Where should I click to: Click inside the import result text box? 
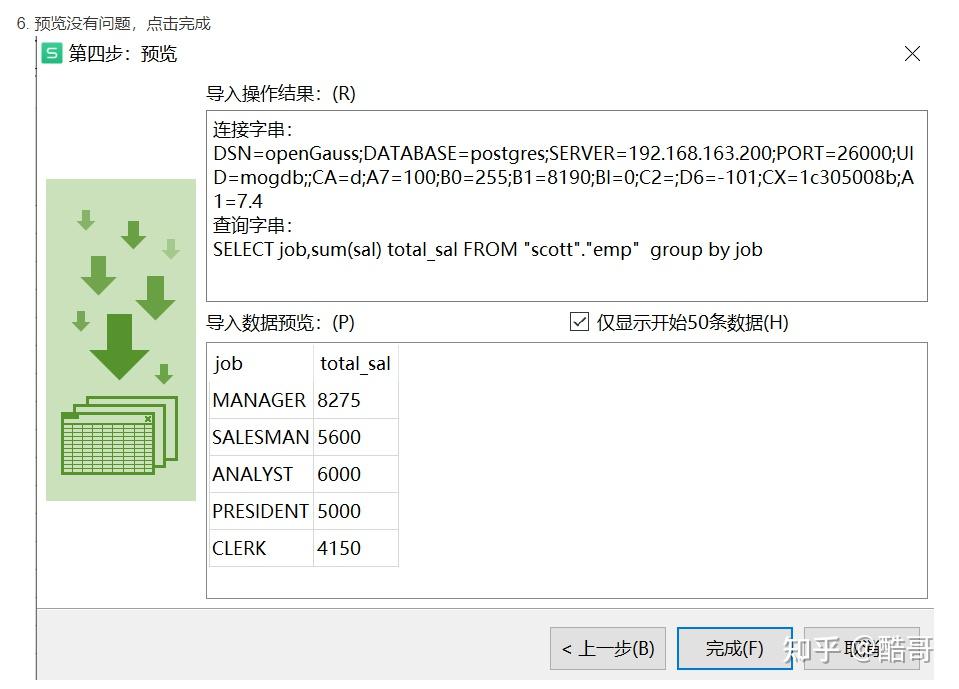566,206
